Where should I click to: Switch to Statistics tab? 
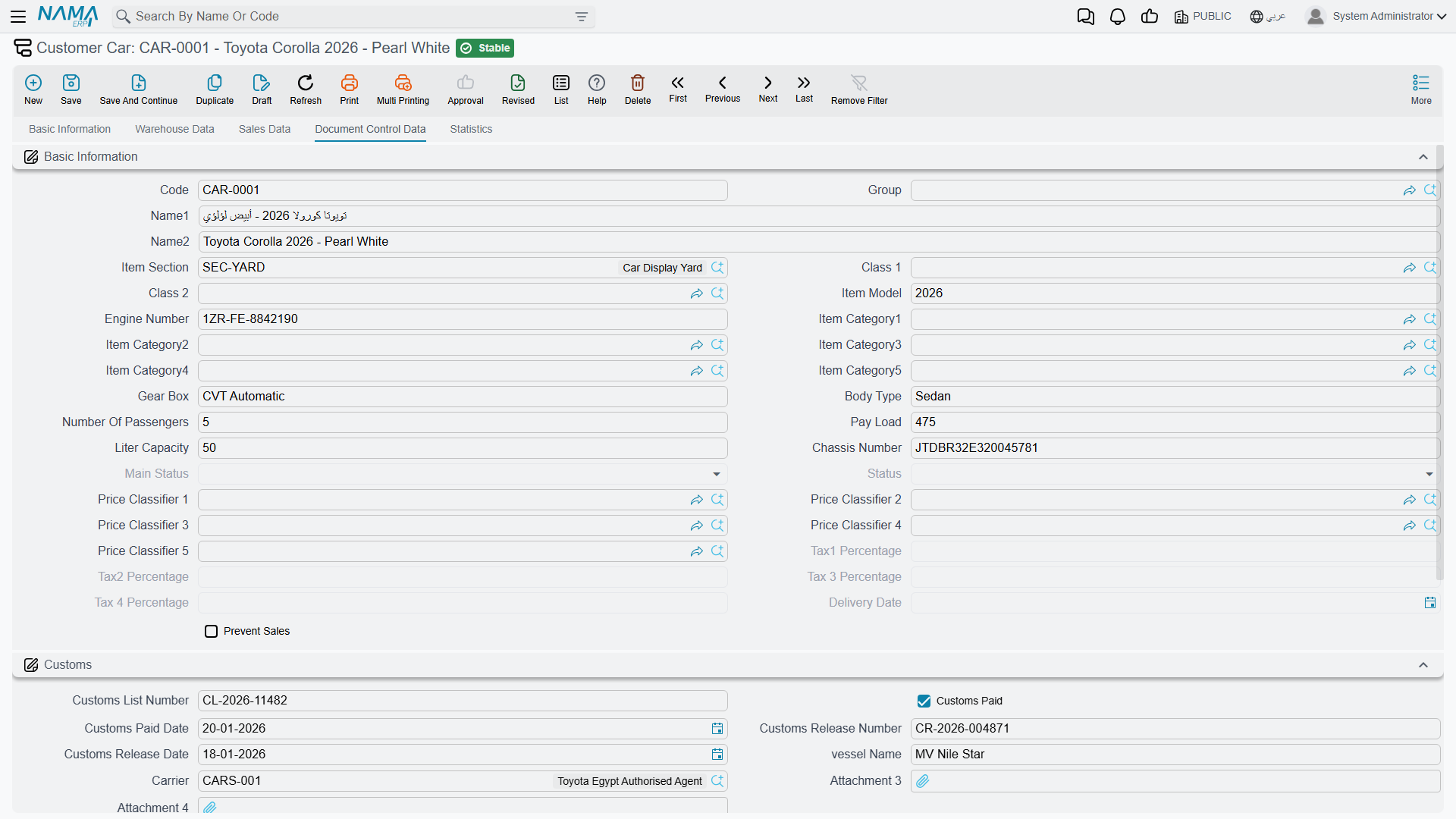(471, 130)
